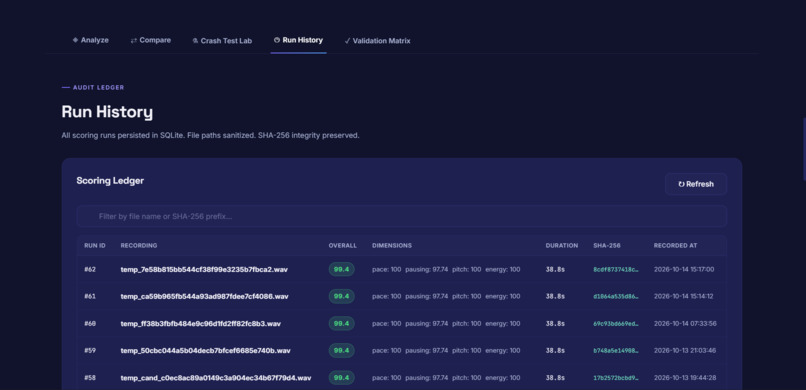Refresh the Scoring Ledger
The width and height of the screenshot is (806, 390).
pos(695,184)
